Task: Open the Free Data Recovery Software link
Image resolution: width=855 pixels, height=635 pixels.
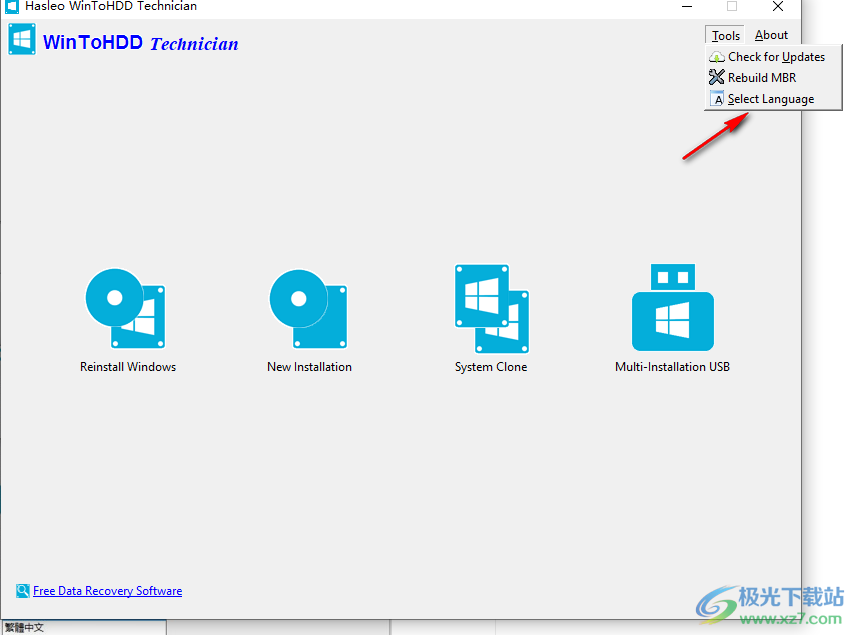Action: click(107, 591)
